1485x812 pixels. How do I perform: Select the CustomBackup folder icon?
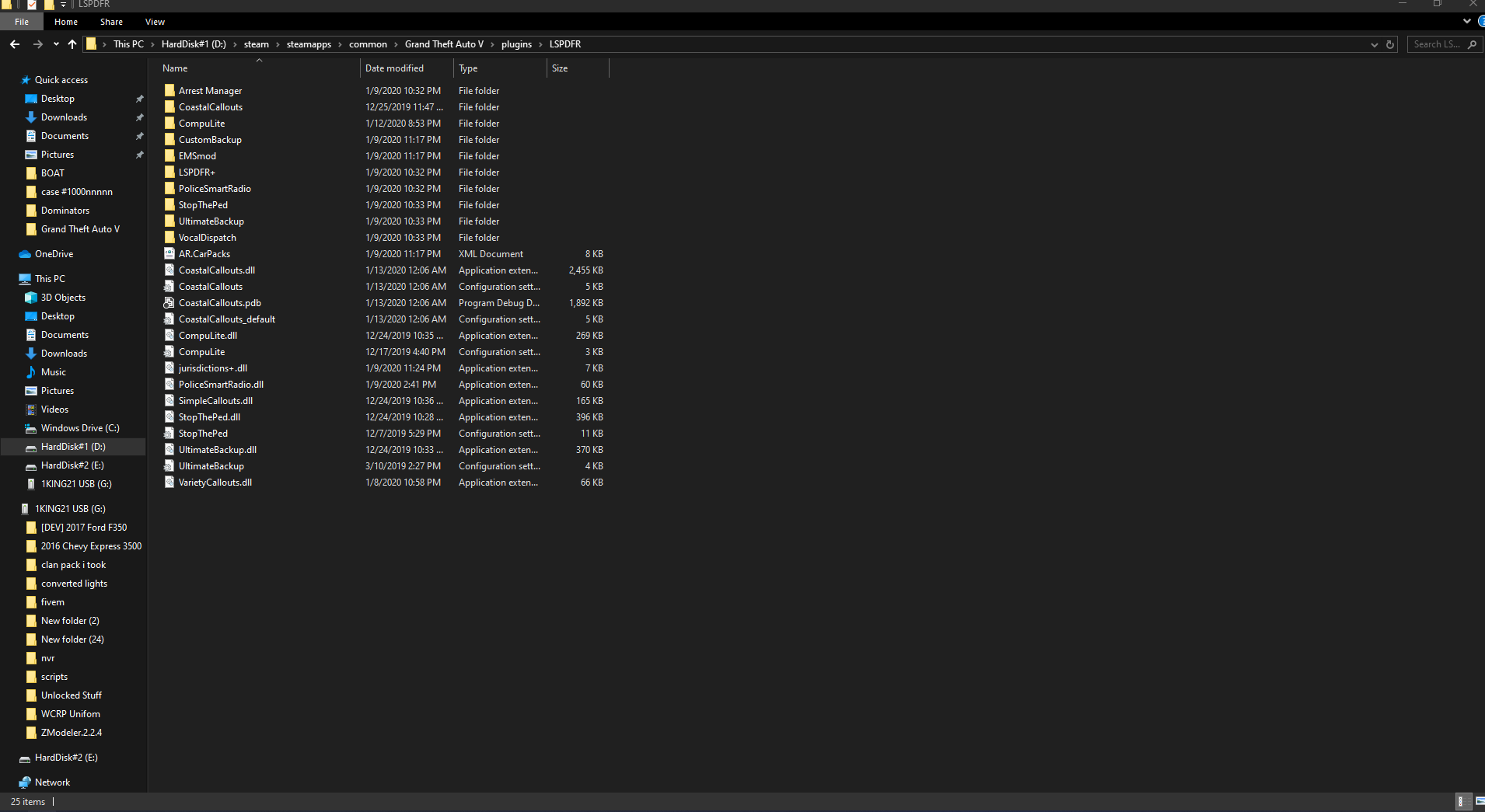coord(169,140)
